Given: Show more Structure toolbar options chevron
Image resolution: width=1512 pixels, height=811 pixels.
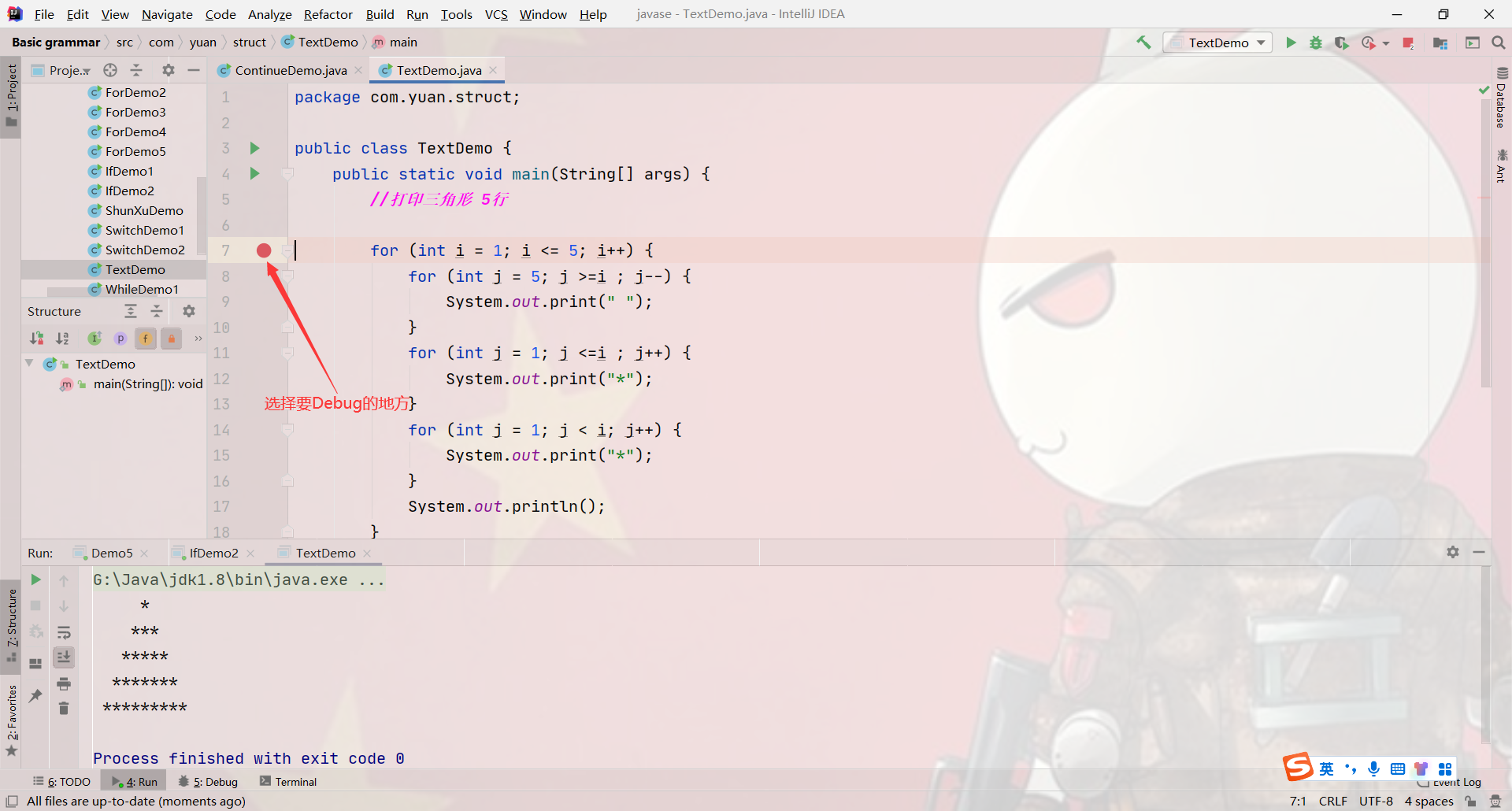Looking at the screenshot, I should point(198,339).
